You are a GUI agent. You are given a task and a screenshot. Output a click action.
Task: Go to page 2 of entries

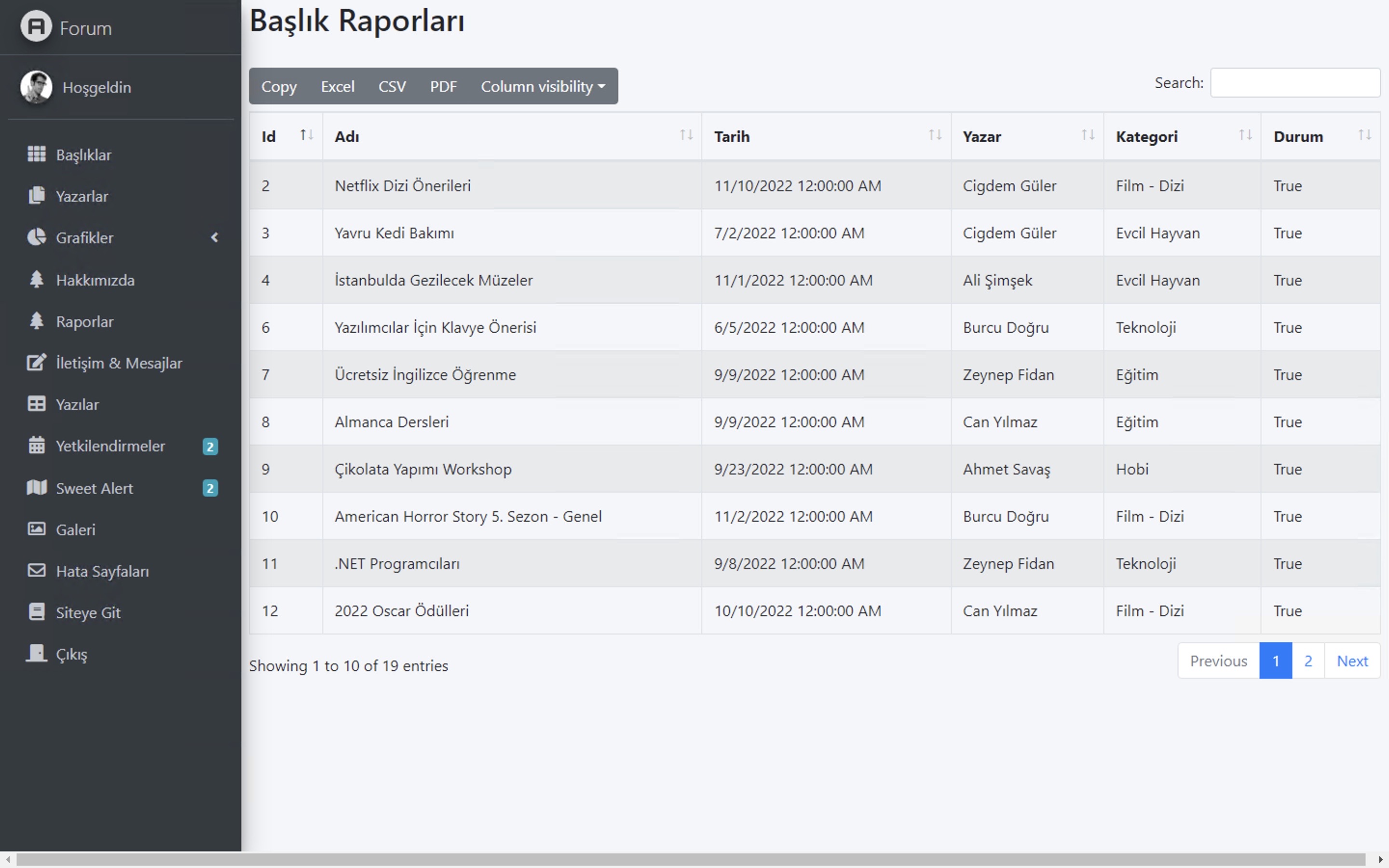point(1307,661)
